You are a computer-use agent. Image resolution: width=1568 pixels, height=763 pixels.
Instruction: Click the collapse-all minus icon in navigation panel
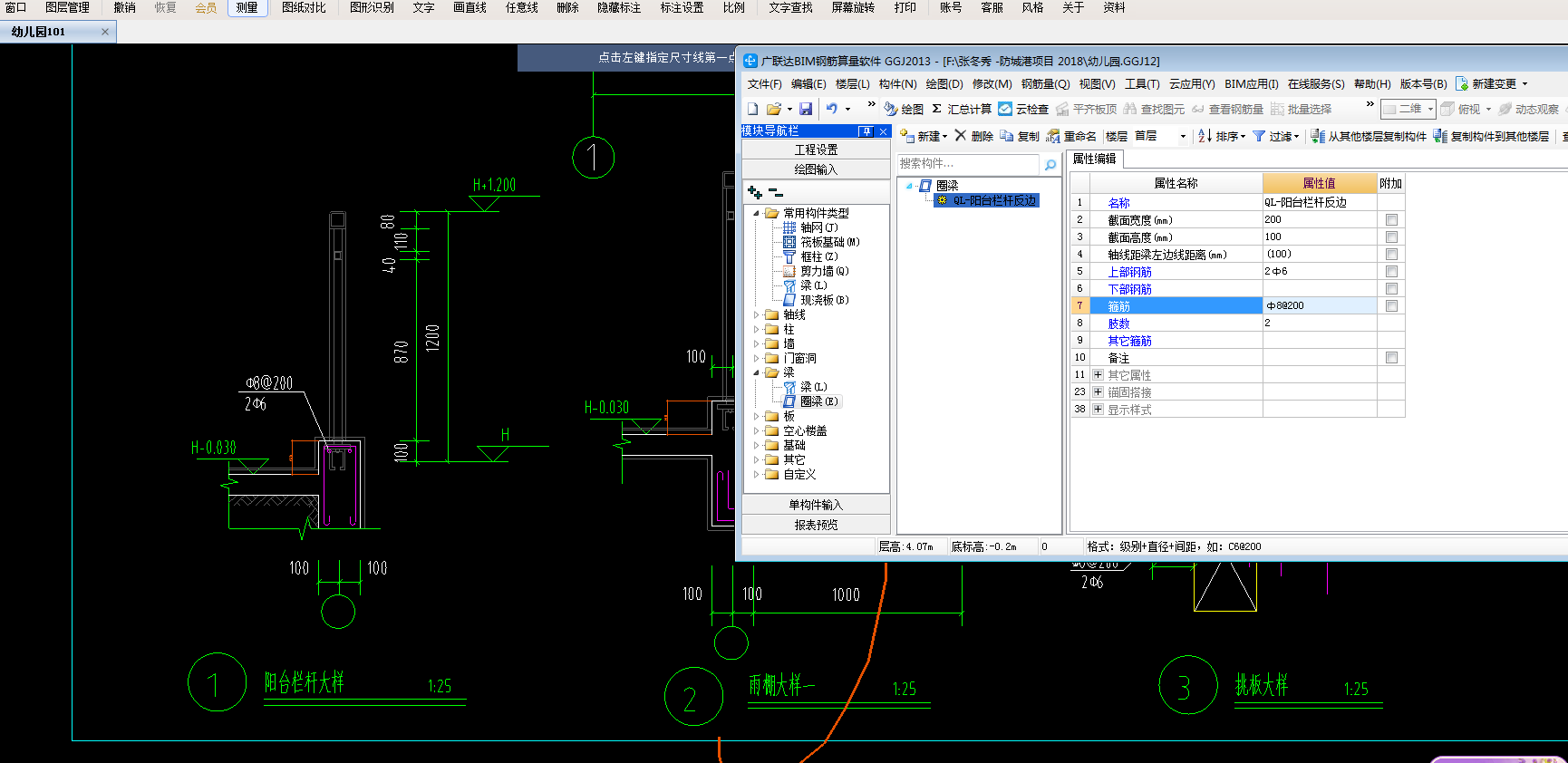point(775,192)
